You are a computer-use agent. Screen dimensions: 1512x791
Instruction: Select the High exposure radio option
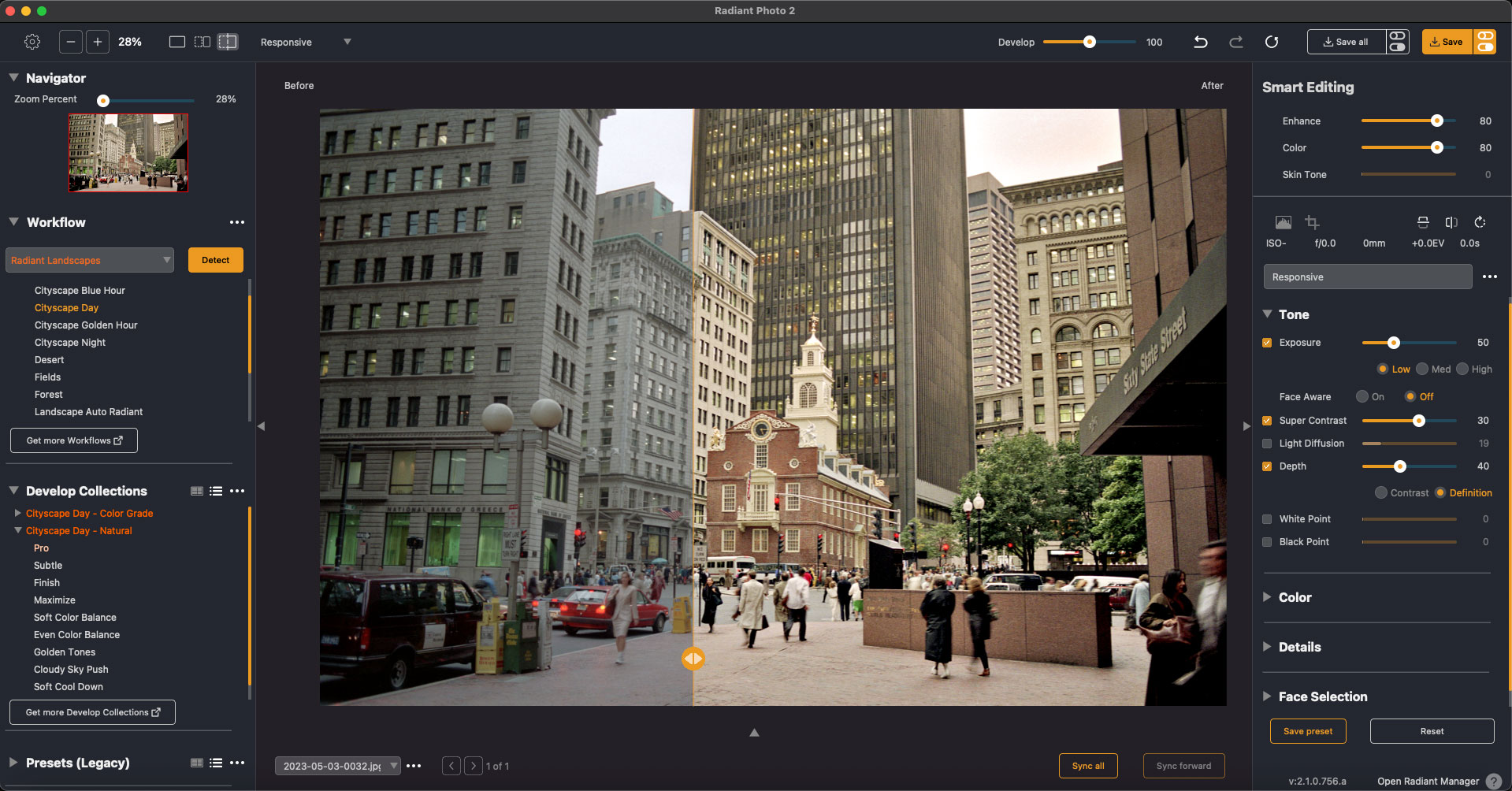(x=1463, y=370)
